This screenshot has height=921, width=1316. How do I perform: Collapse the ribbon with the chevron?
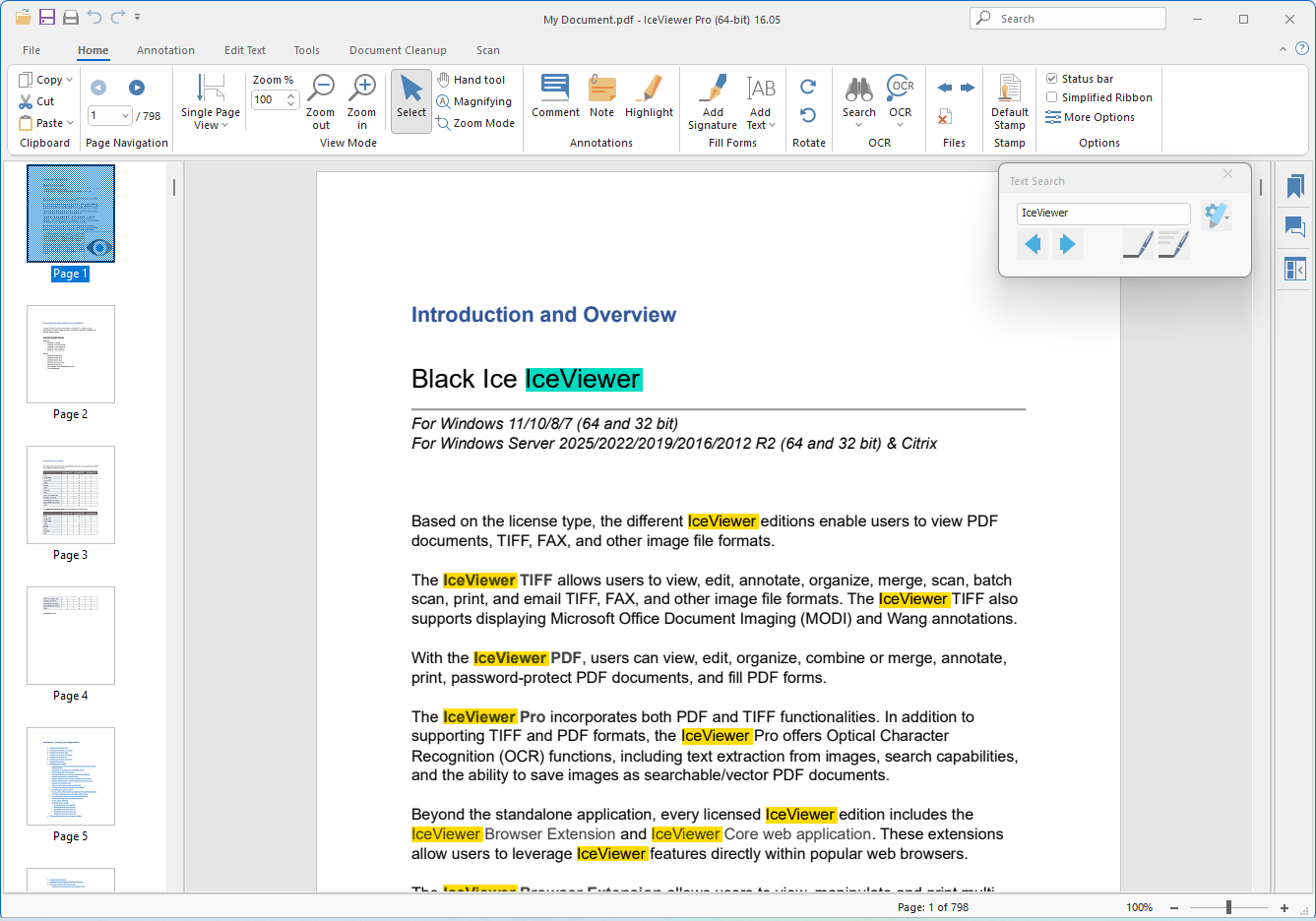(x=1283, y=49)
